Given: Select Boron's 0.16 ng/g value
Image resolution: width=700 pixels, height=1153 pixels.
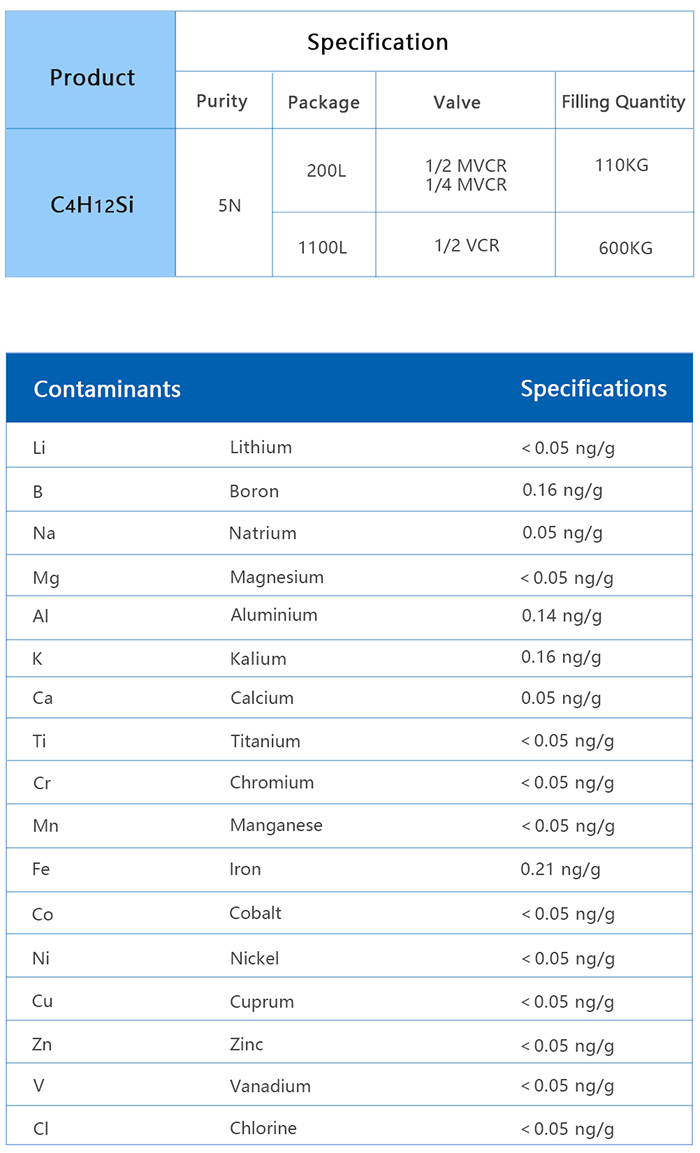Looking at the screenshot, I should (x=562, y=490).
